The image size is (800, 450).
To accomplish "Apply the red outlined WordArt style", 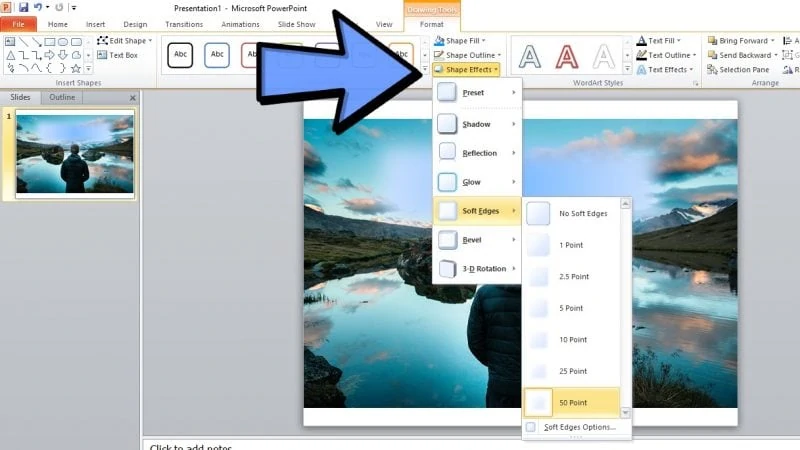I will point(566,56).
